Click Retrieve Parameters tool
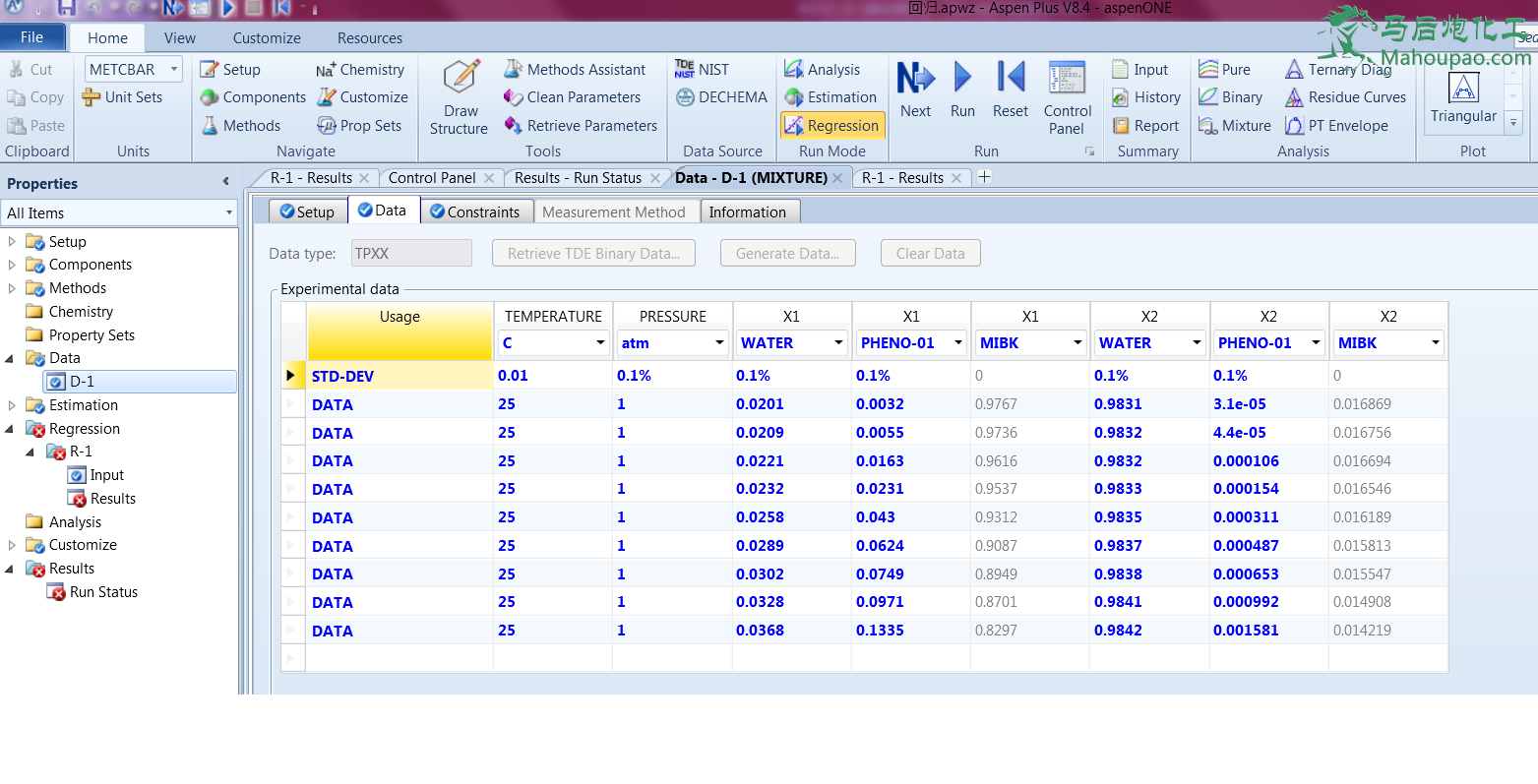The image size is (1538, 784). [581, 126]
